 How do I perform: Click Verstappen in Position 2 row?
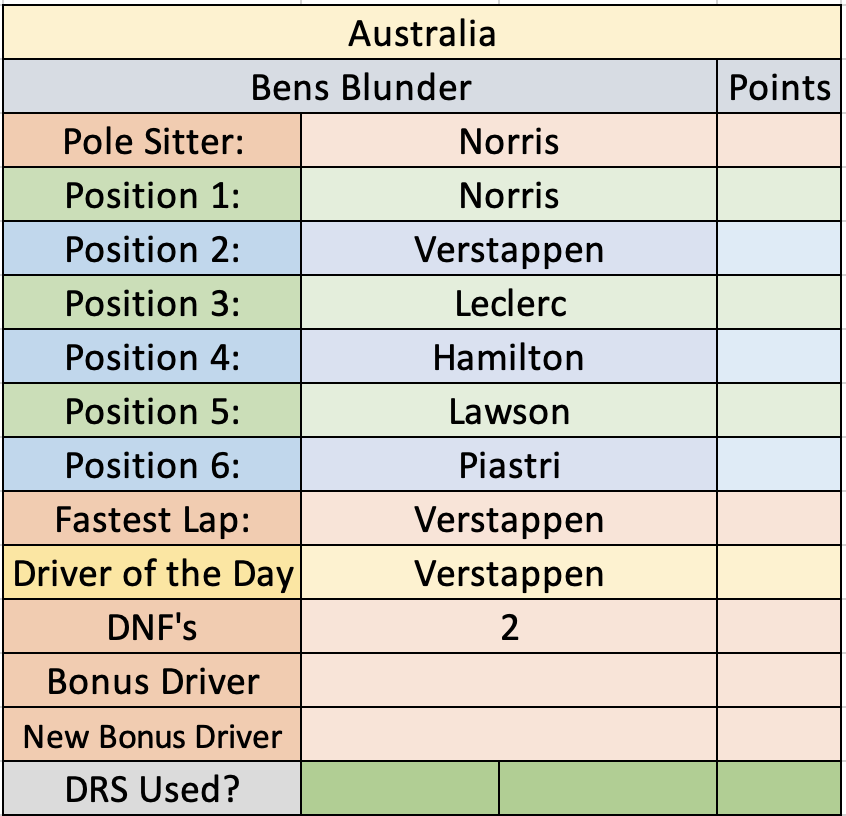coord(509,248)
